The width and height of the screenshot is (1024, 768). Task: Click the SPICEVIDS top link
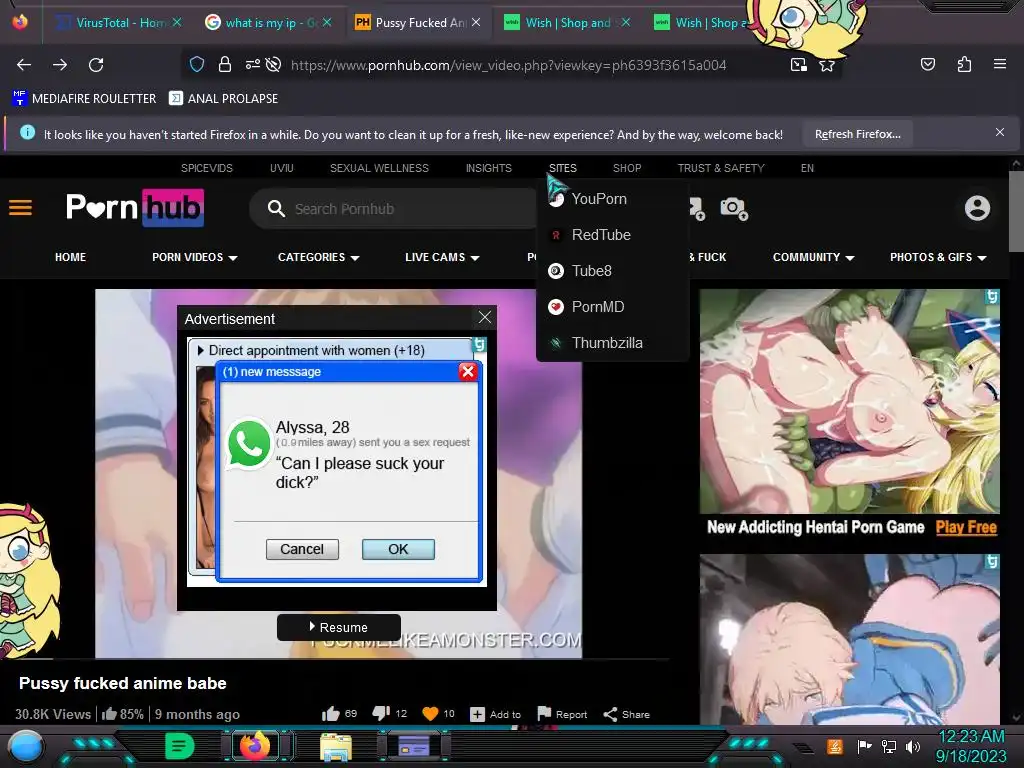pos(206,168)
